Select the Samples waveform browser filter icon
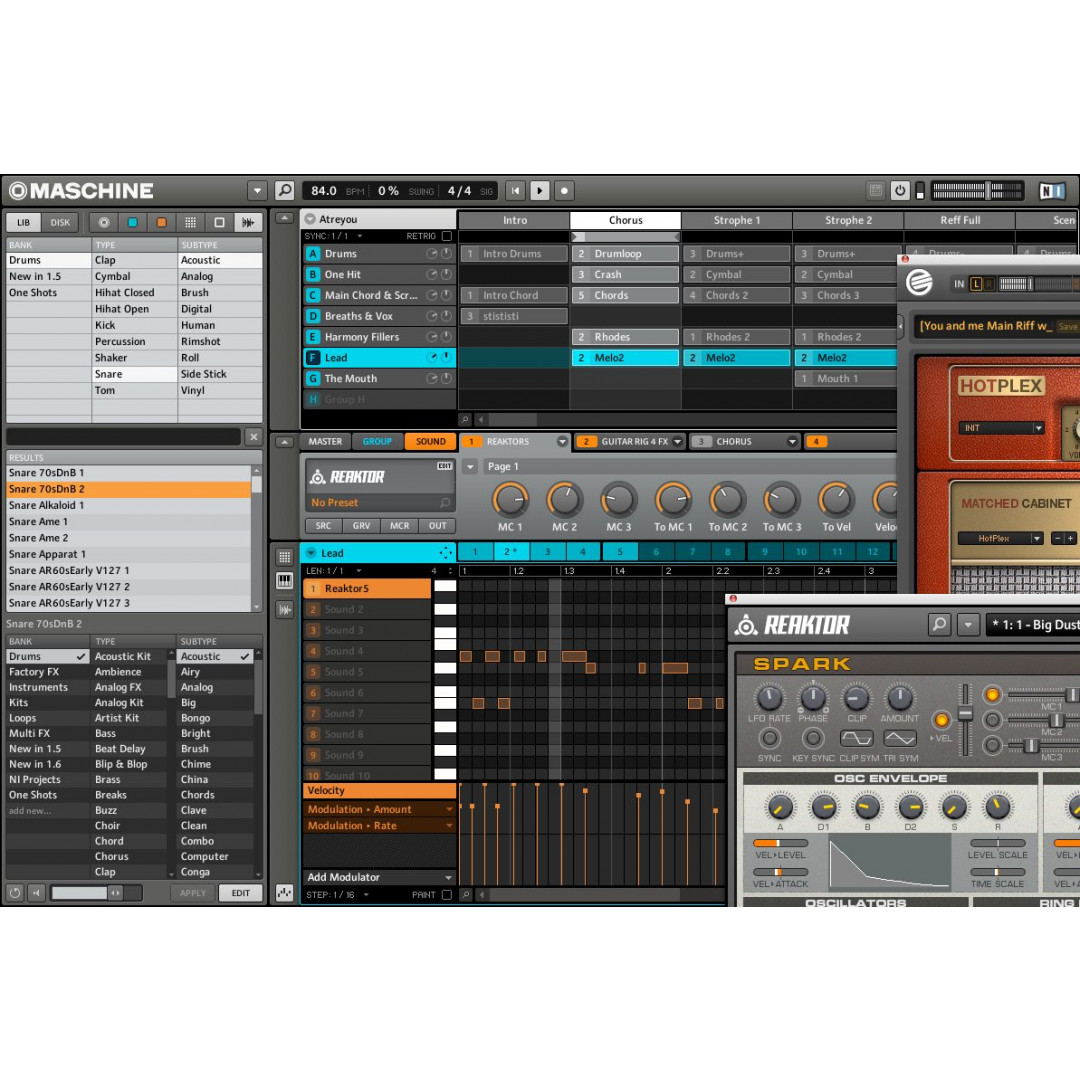The height and width of the screenshot is (1080, 1080). pyautogui.click(x=247, y=222)
